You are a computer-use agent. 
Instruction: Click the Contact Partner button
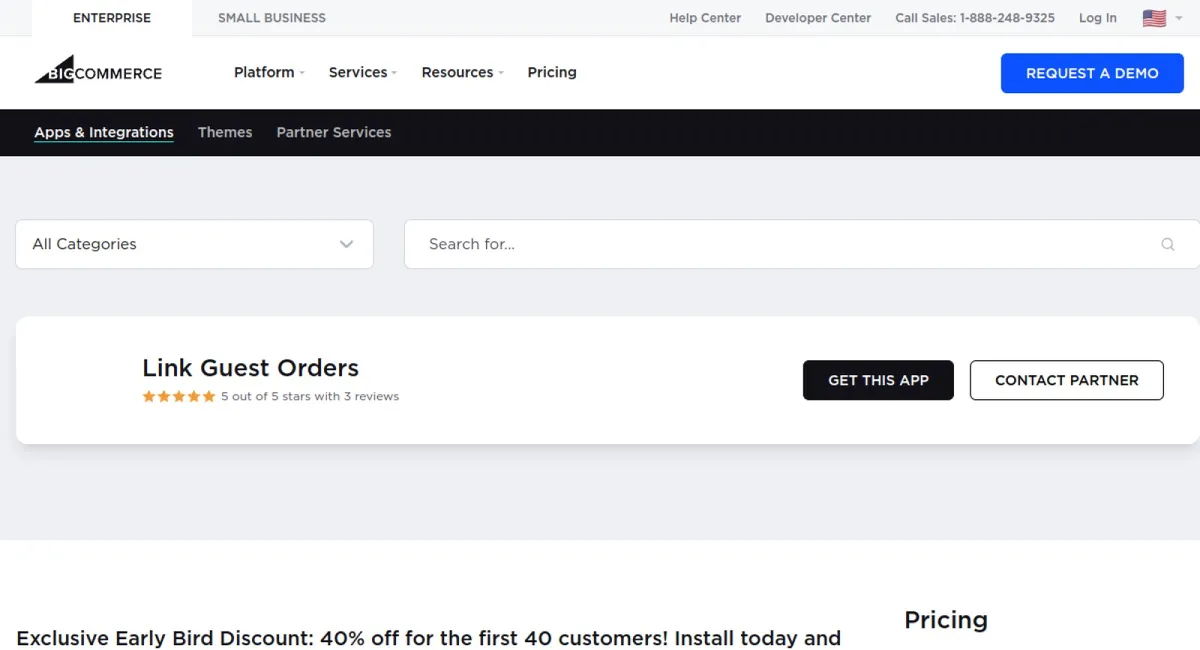coord(1066,380)
